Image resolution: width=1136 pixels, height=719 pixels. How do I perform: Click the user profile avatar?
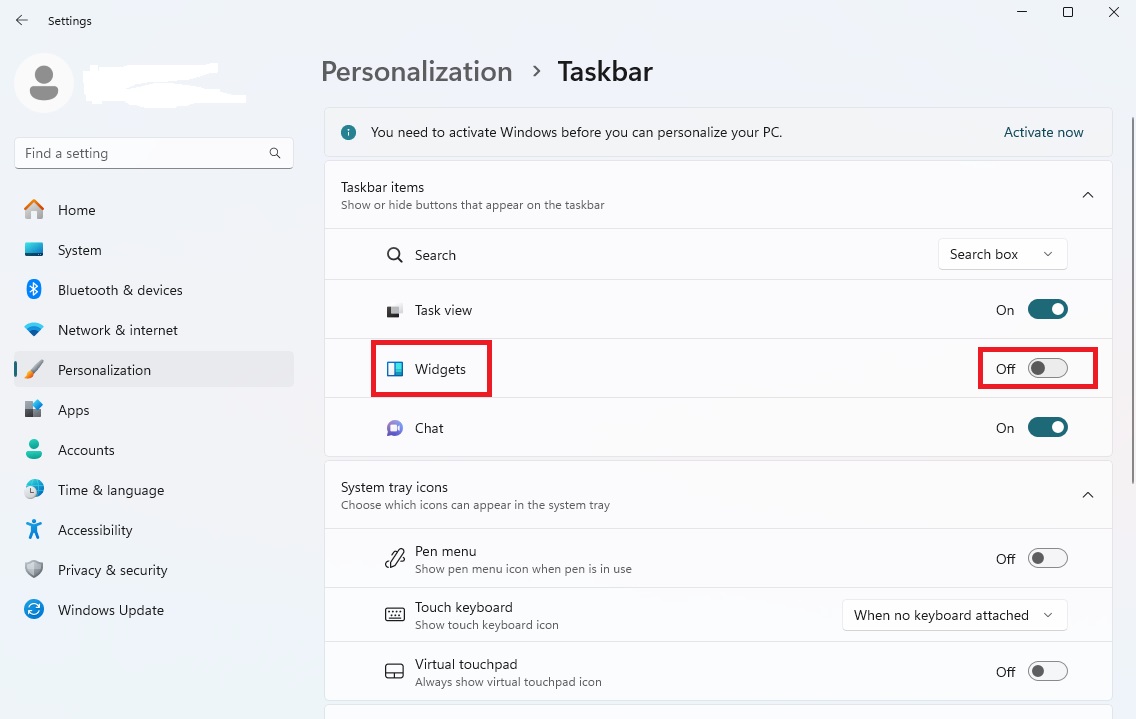click(43, 83)
